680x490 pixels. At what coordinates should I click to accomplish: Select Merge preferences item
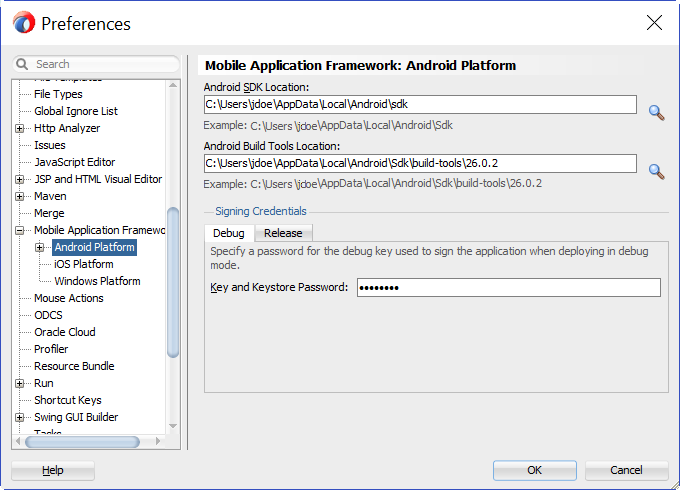(49, 213)
